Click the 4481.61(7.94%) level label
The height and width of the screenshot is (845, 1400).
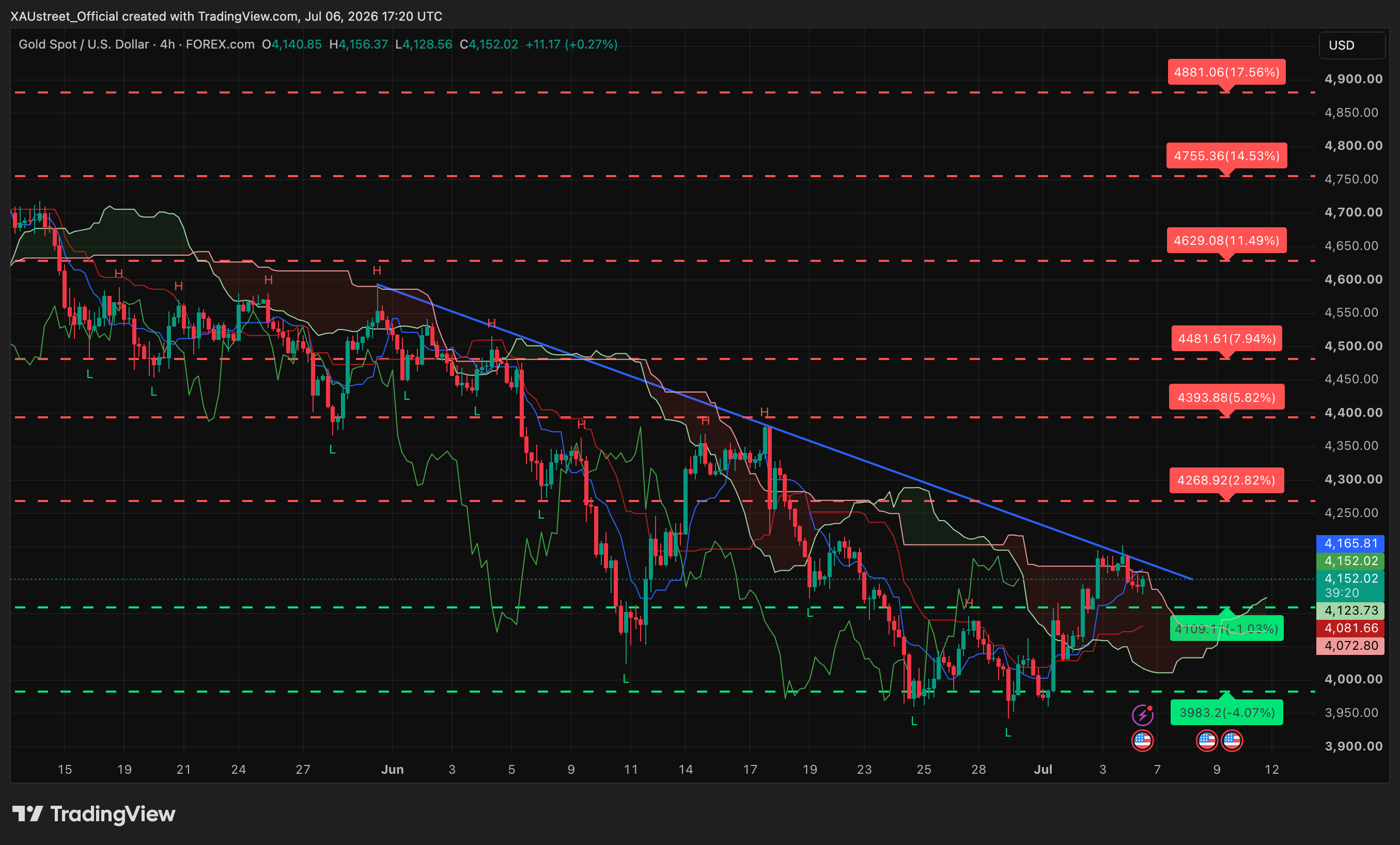coord(1227,339)
